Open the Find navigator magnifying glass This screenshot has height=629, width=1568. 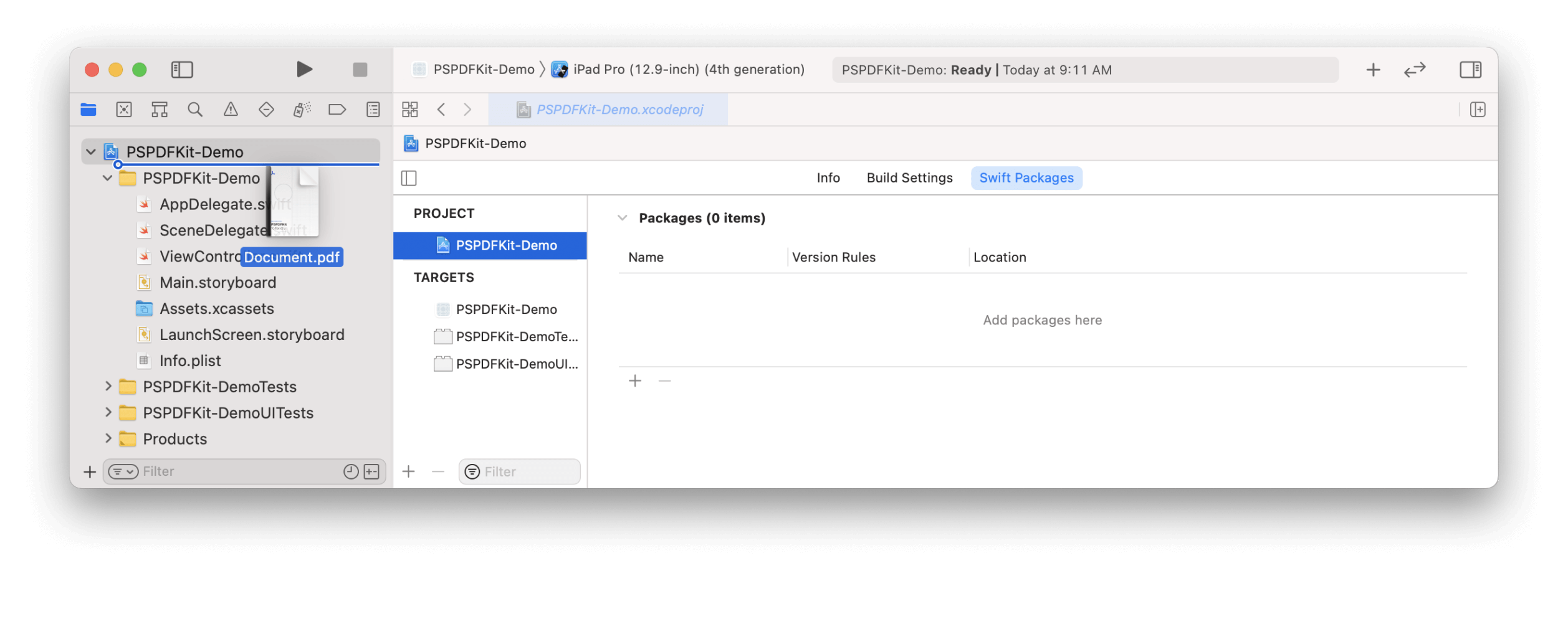pyautogui.click(x=195, y=109)
